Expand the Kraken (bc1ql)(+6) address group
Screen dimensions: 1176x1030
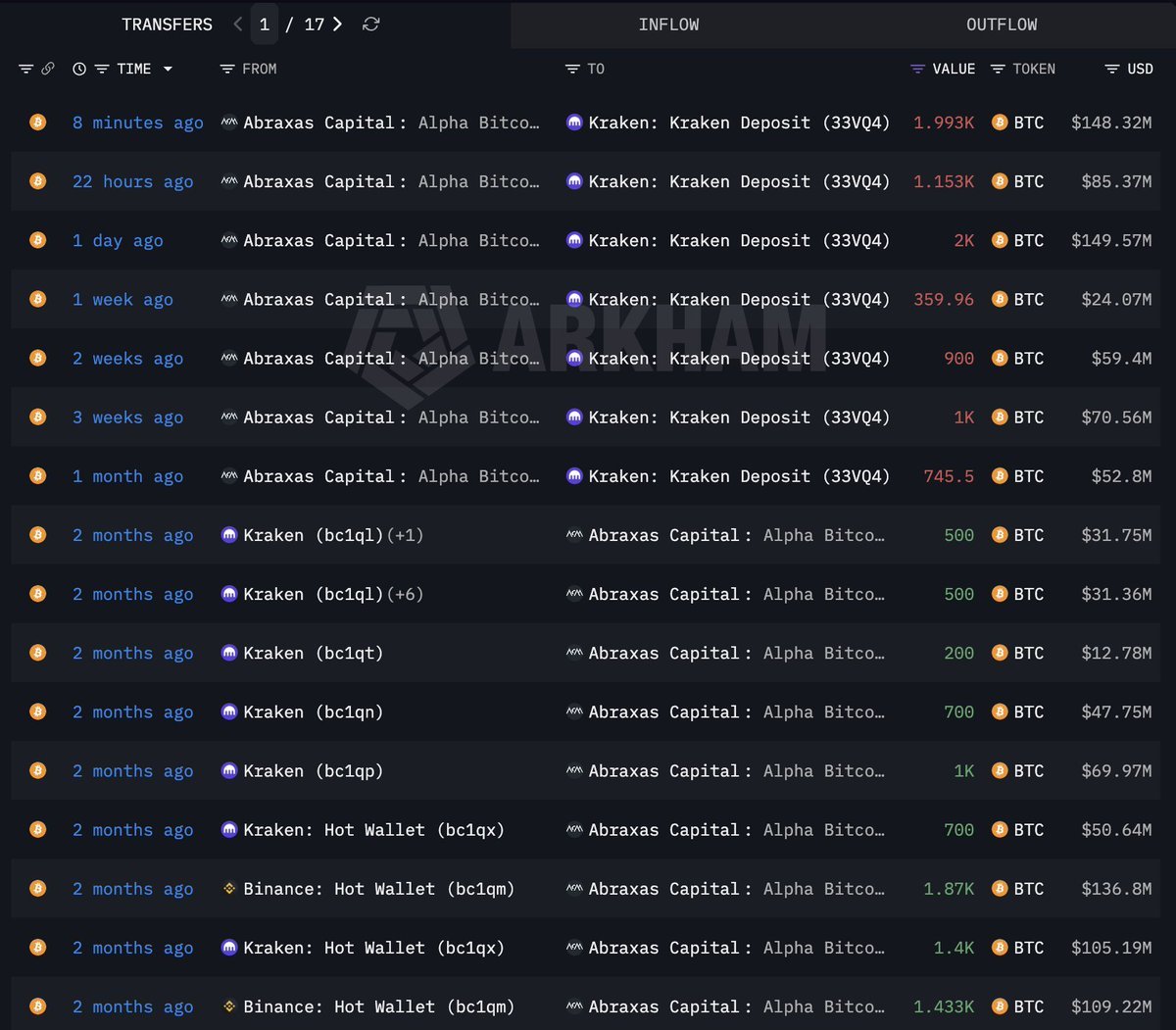tap(408, 594)
